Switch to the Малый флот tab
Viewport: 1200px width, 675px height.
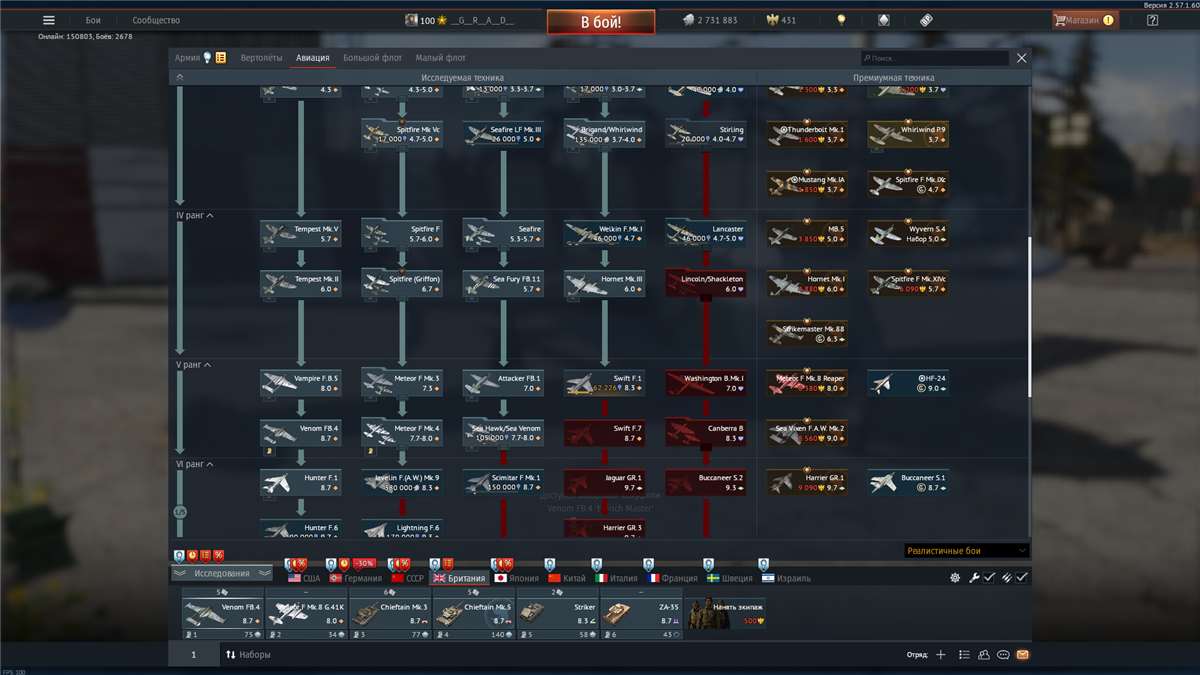[x=440, y=58]
